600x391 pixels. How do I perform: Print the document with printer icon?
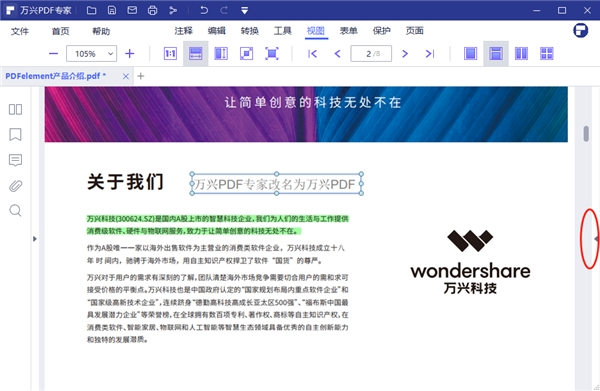152,10
